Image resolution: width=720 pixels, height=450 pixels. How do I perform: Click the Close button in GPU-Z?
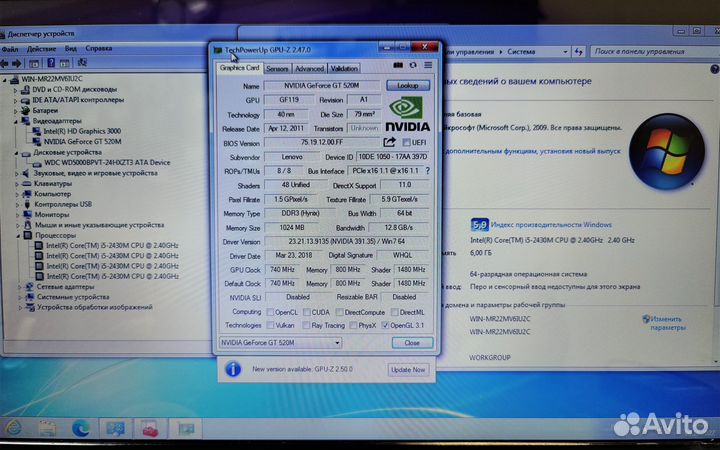412,343
